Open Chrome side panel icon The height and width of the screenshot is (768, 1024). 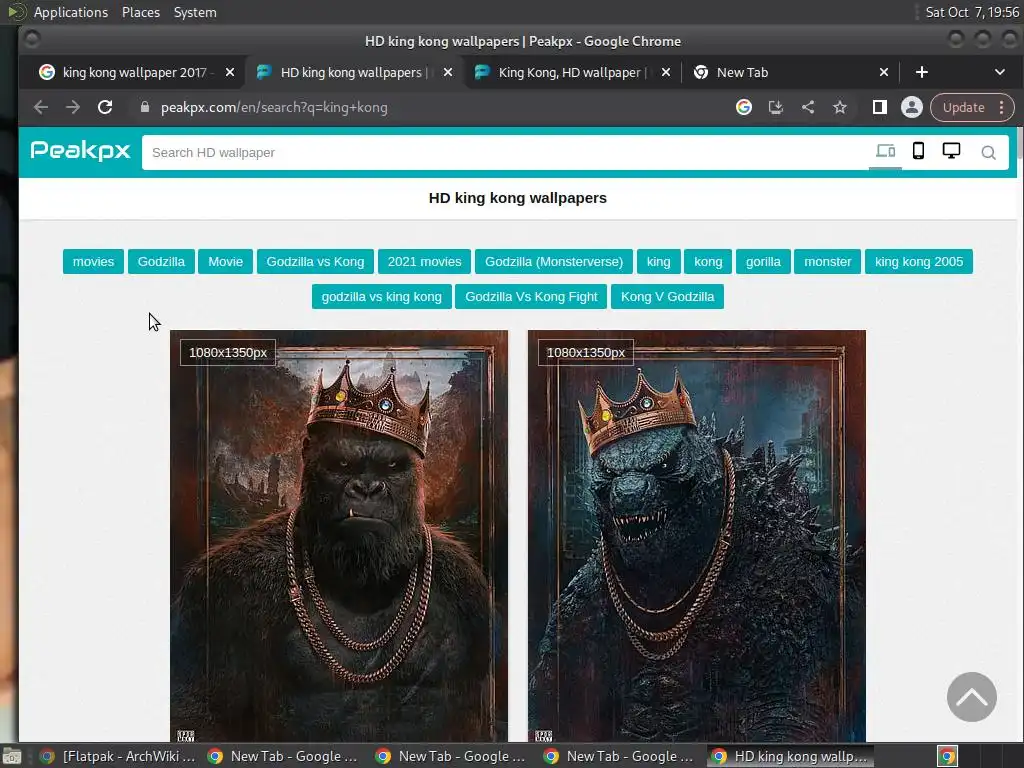tap(880, 107)
